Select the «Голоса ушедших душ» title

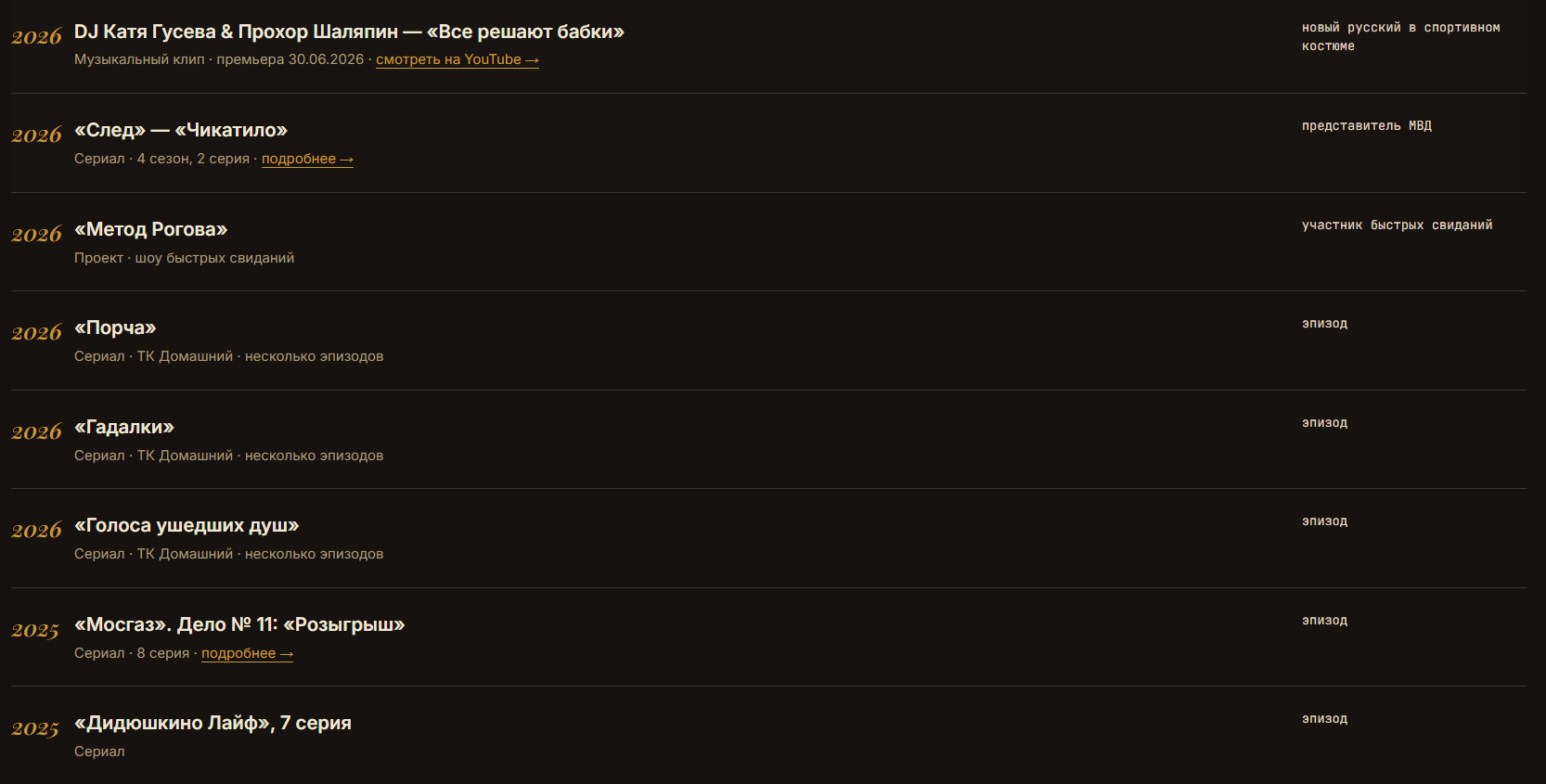click(x=187, y=525)
